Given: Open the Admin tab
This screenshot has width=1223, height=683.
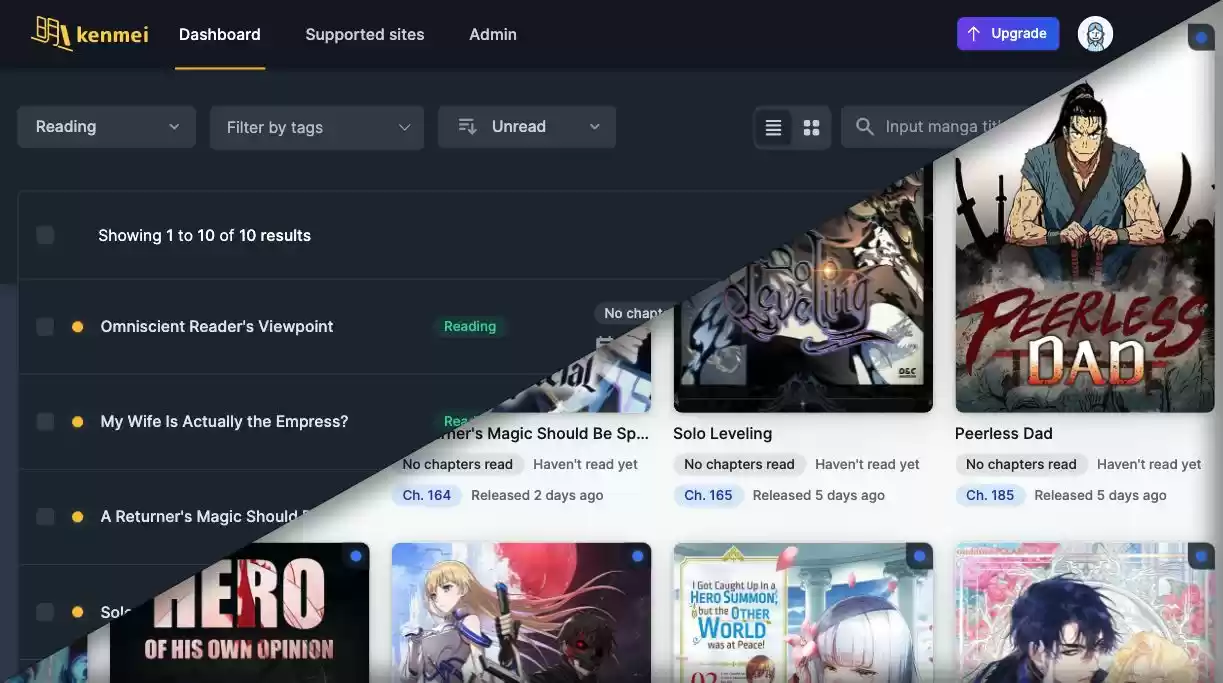Looking at the screenshot, I should (x=493, y=34).
